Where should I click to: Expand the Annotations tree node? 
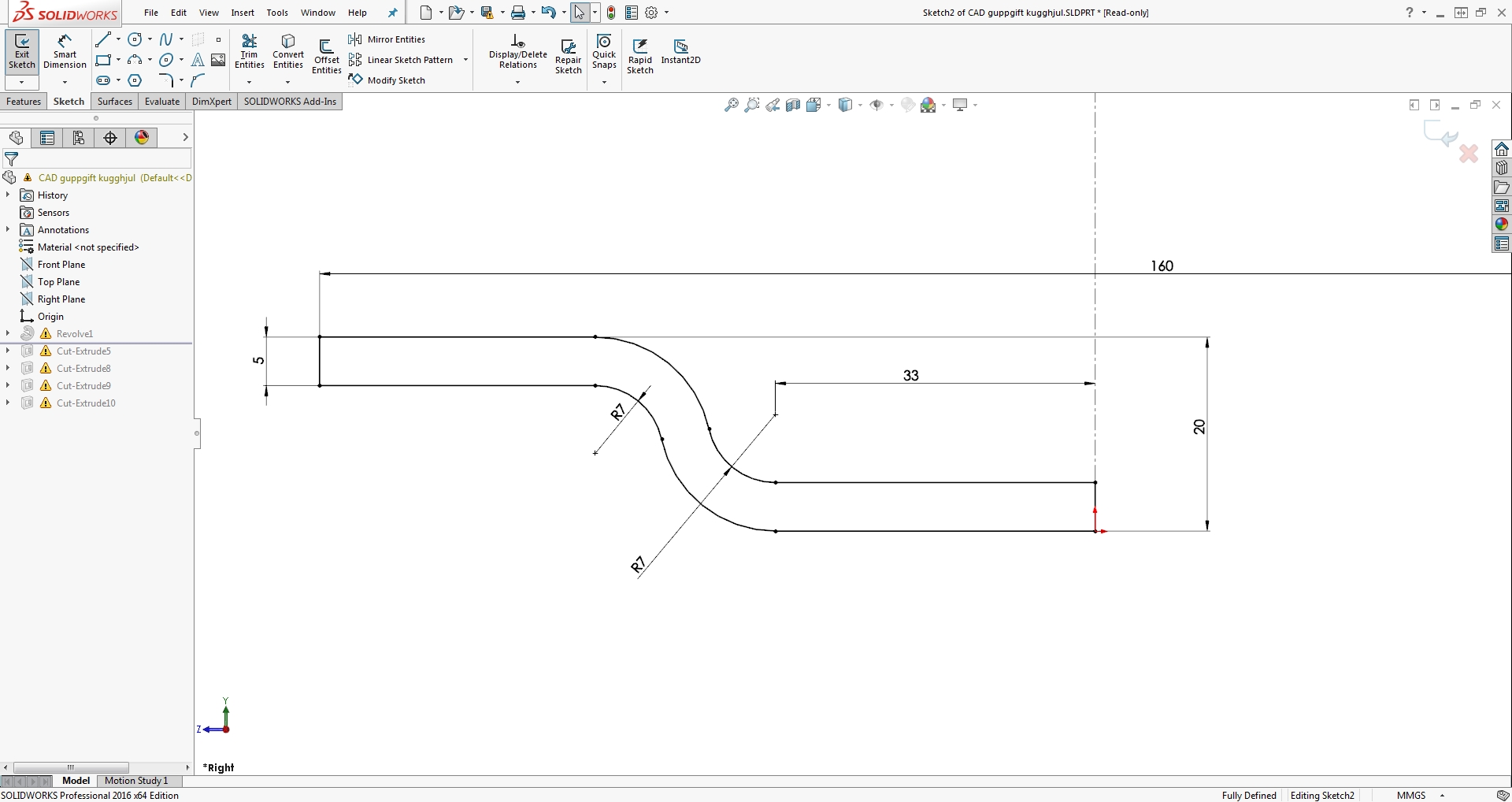[x=8, y=230]
